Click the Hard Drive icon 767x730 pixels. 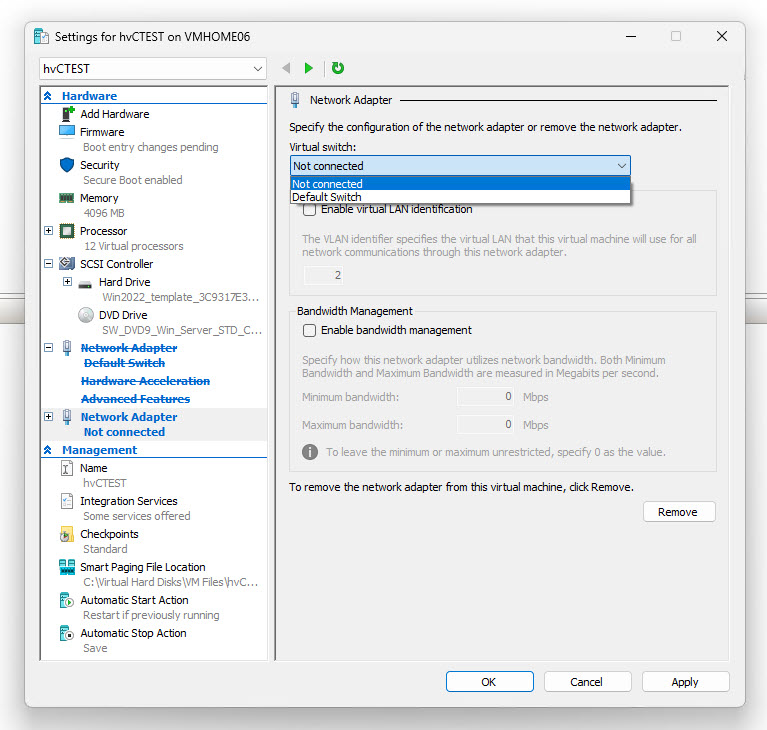click(85, 284)
